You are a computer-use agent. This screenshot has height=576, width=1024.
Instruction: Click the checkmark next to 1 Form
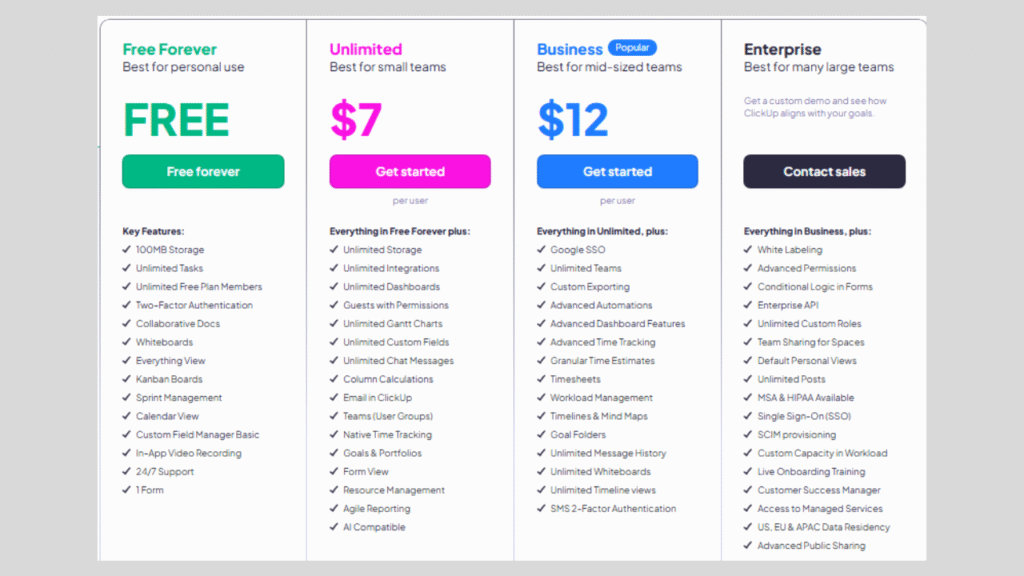(127, 490)
